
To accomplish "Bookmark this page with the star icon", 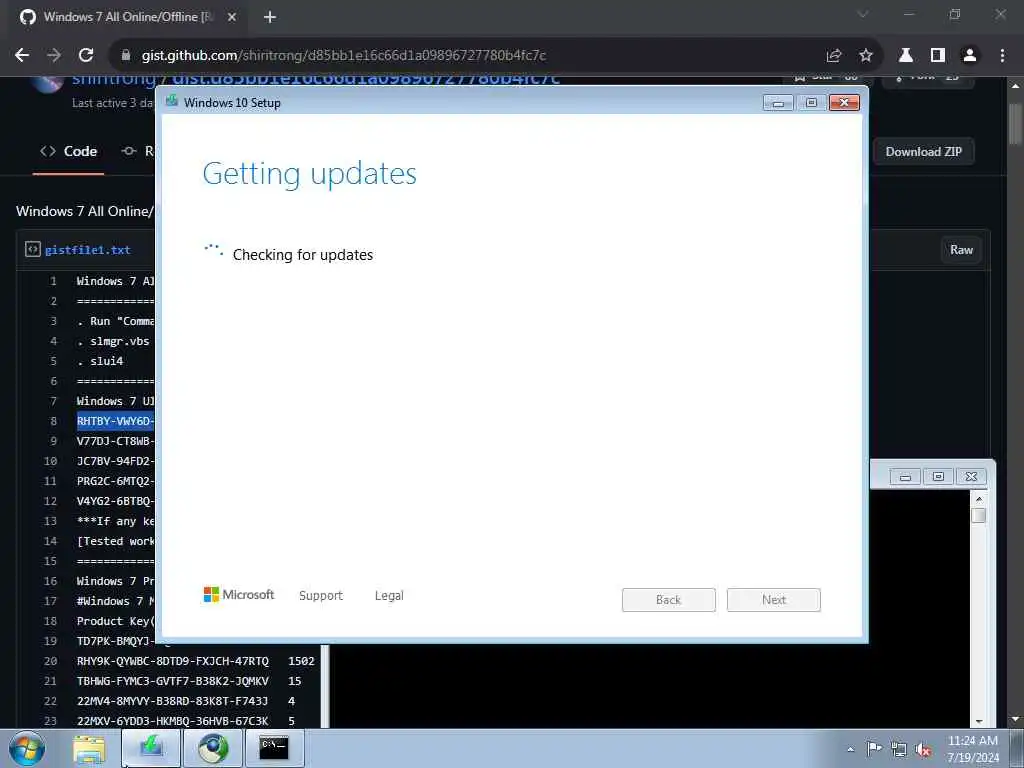I will click(866, 56).
